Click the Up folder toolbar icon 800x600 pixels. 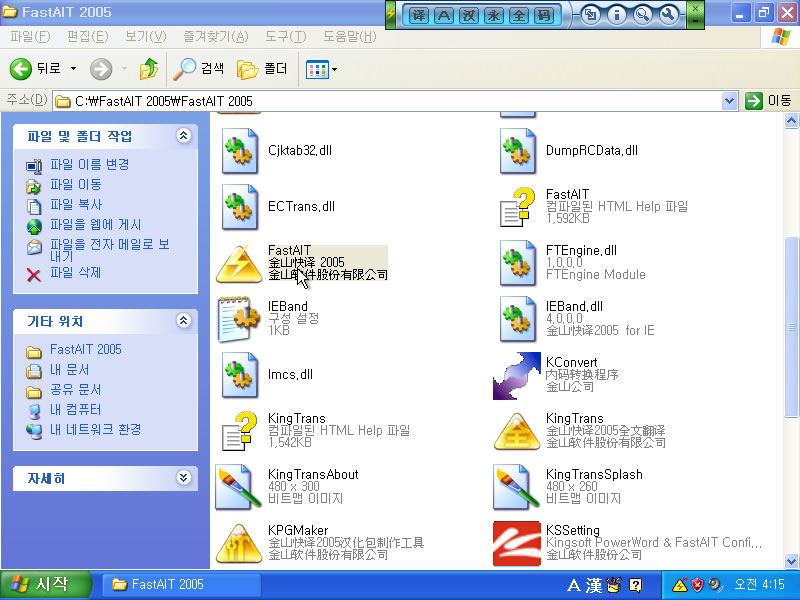pos(148,69)
